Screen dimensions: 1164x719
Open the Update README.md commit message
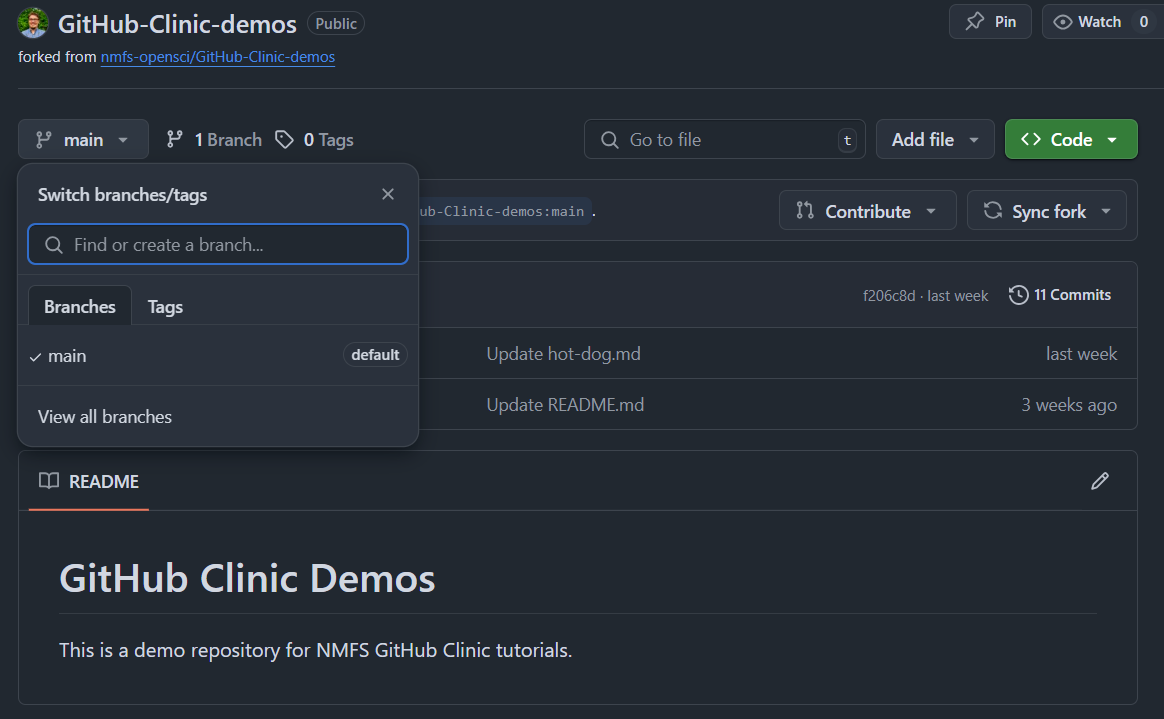click(x=565, y=404)
